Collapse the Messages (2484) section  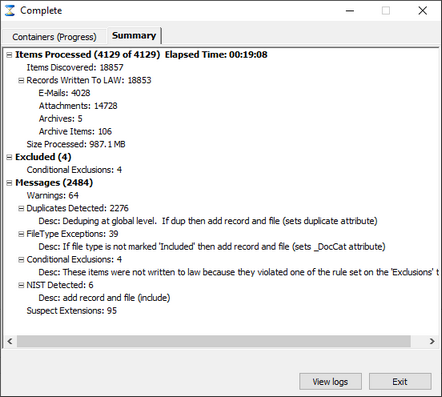pyautogui.click(x=9, y=183)
